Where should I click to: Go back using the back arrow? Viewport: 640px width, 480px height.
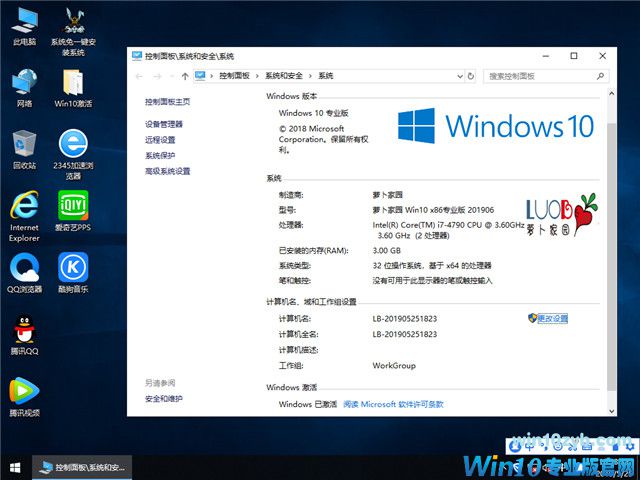[139, 76]
